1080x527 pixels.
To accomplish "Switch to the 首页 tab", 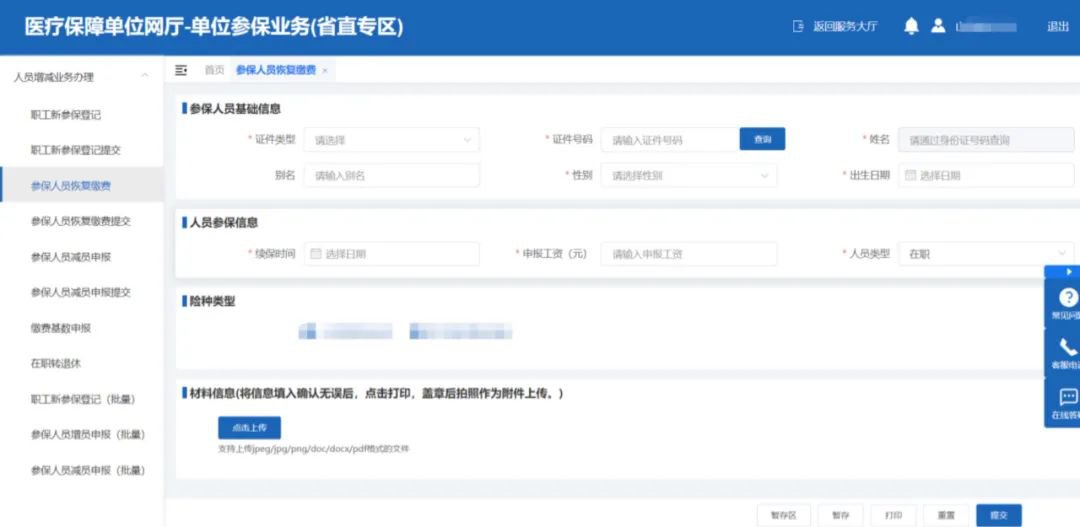I will coord(214,70).
